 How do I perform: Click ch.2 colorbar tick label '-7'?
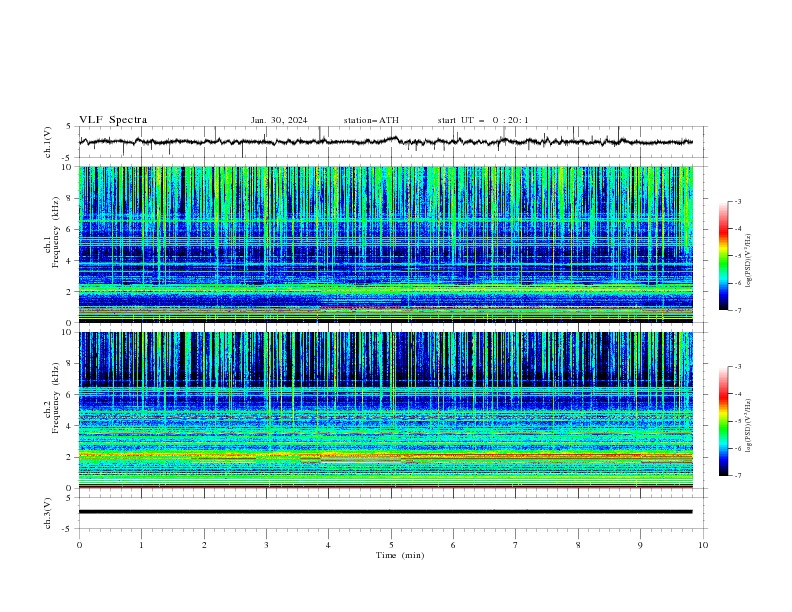point(738,476)
